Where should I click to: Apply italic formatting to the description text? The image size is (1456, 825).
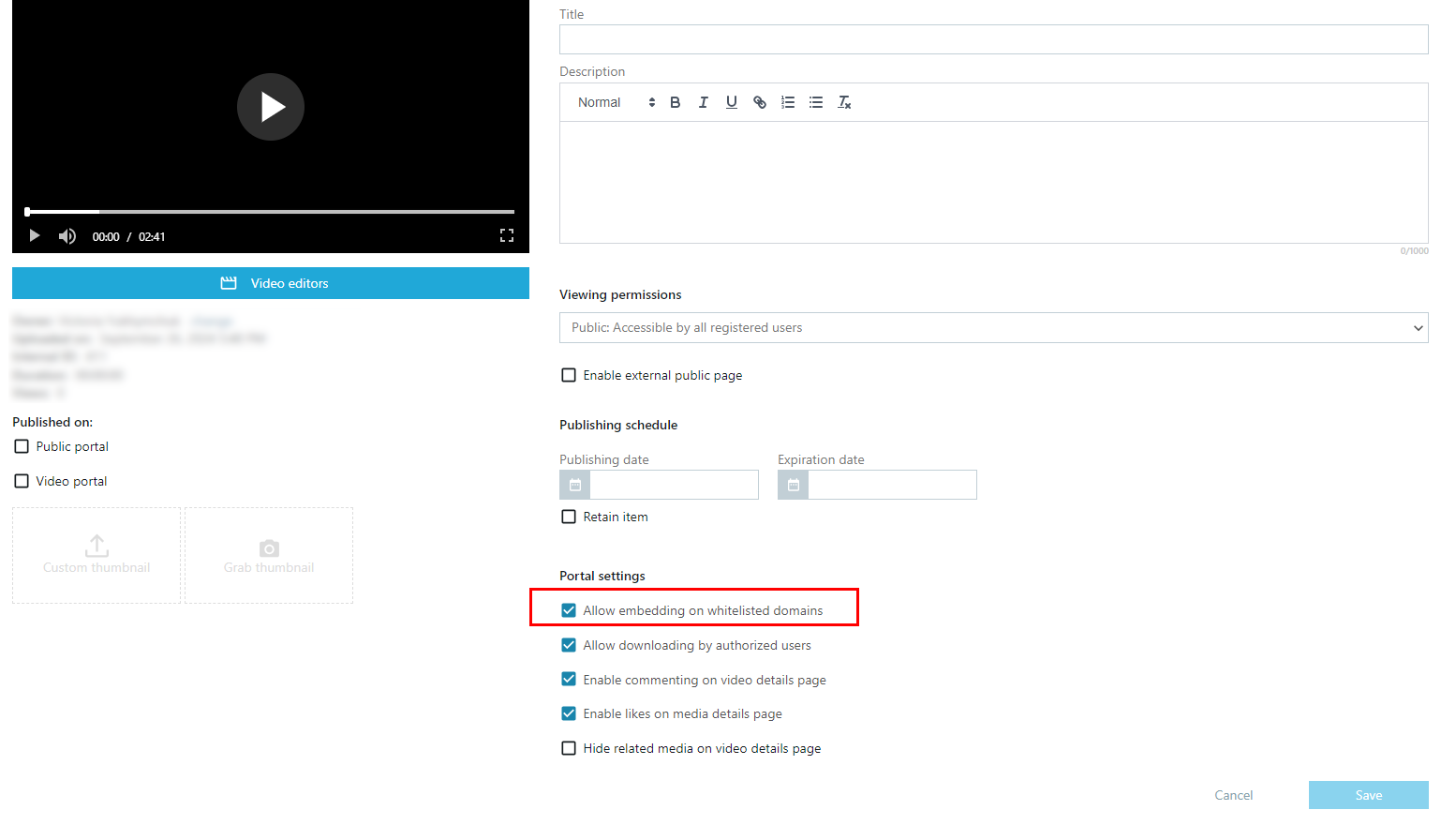pos(703,101)
